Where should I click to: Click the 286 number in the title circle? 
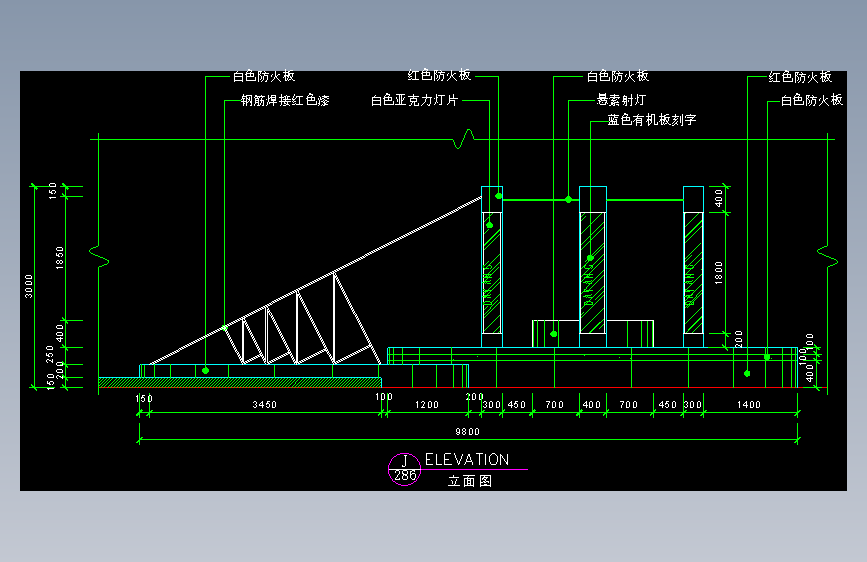(x=405, y=476)
